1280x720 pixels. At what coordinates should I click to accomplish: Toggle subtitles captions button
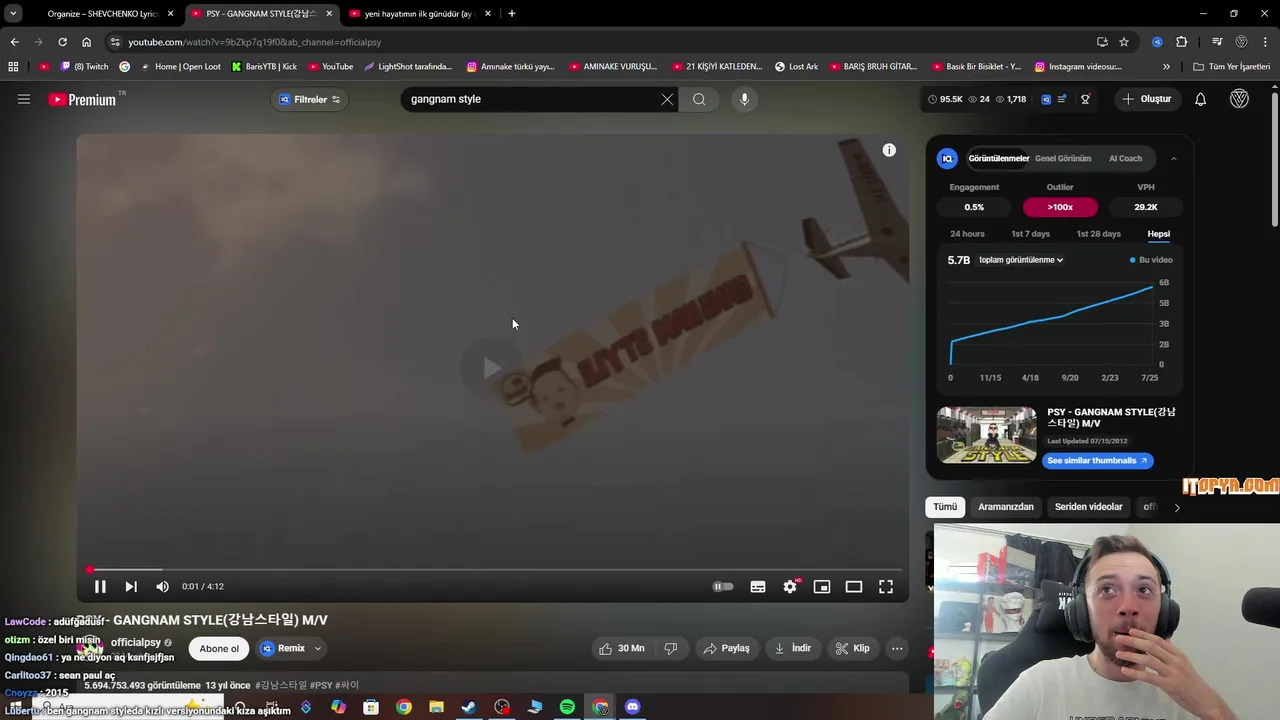(x=758, y=587)
